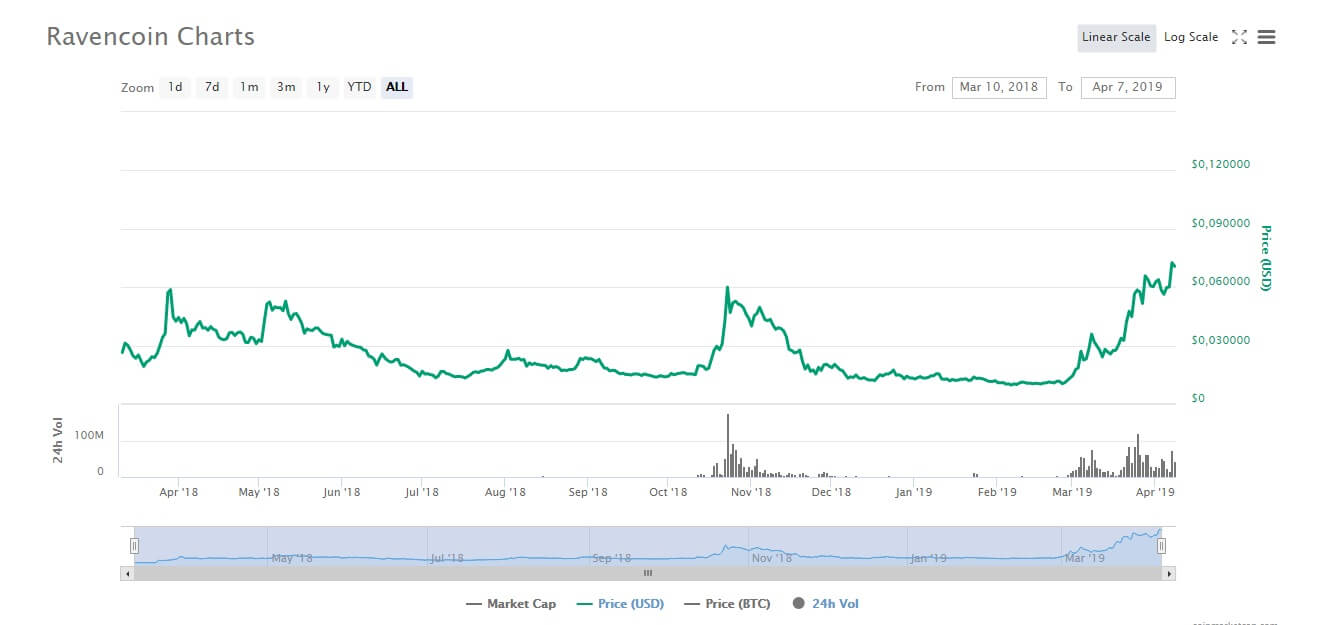This screenshot has width=1323, height=625.
Task: Open the chart hamburger menu
Action: coord(1266,37)
